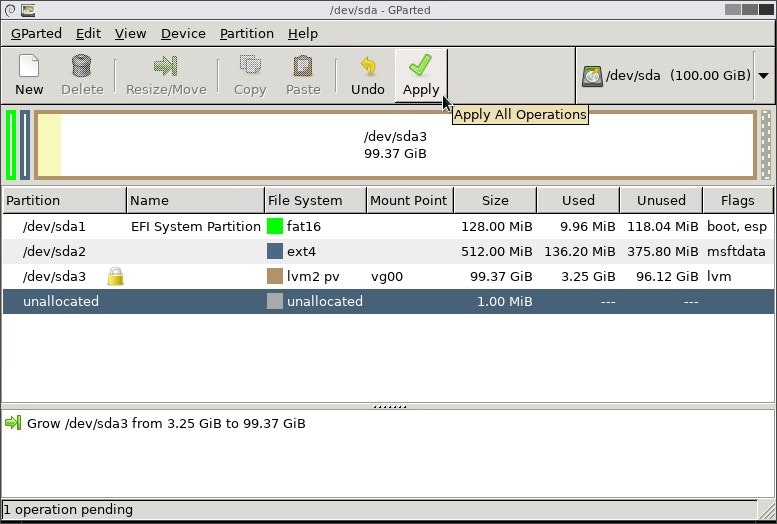Click the lvm flags cell

[719, 276]
